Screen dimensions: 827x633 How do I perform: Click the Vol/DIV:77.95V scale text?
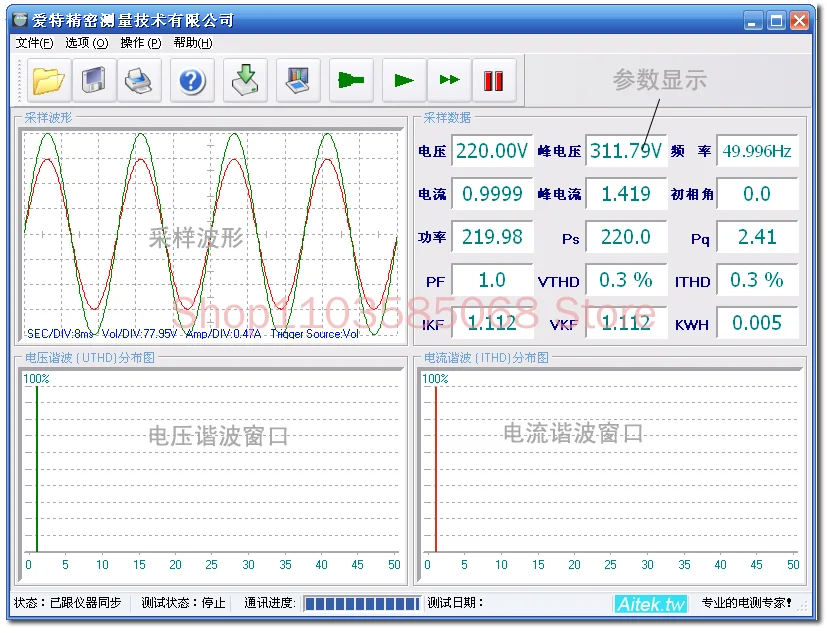[x=139, y=334]
